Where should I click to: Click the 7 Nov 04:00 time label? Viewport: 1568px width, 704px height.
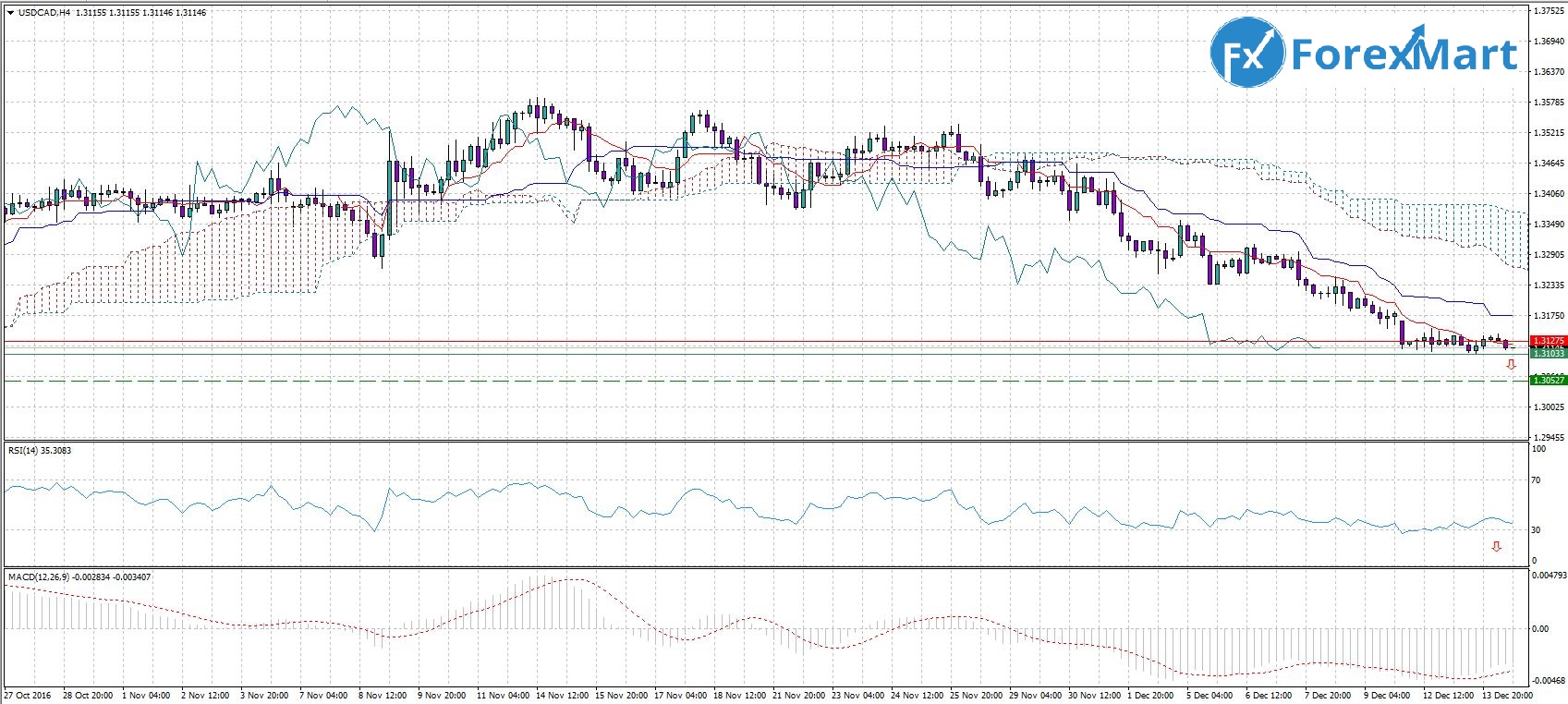[x=324, y=696]
